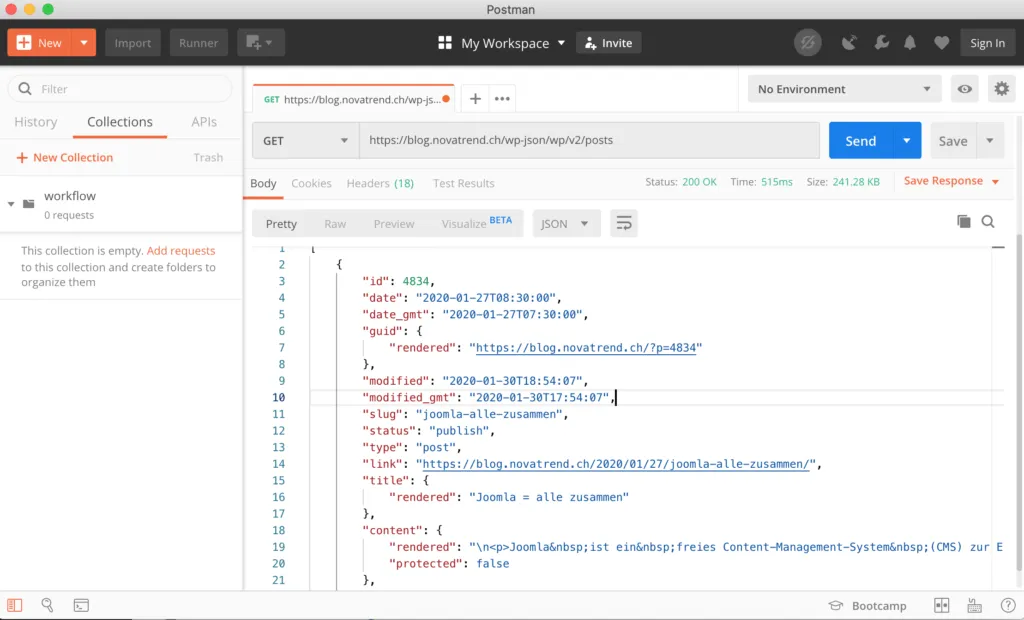Click the heart icon
This screenshot has width=1024, height=620.
[941, 43]
